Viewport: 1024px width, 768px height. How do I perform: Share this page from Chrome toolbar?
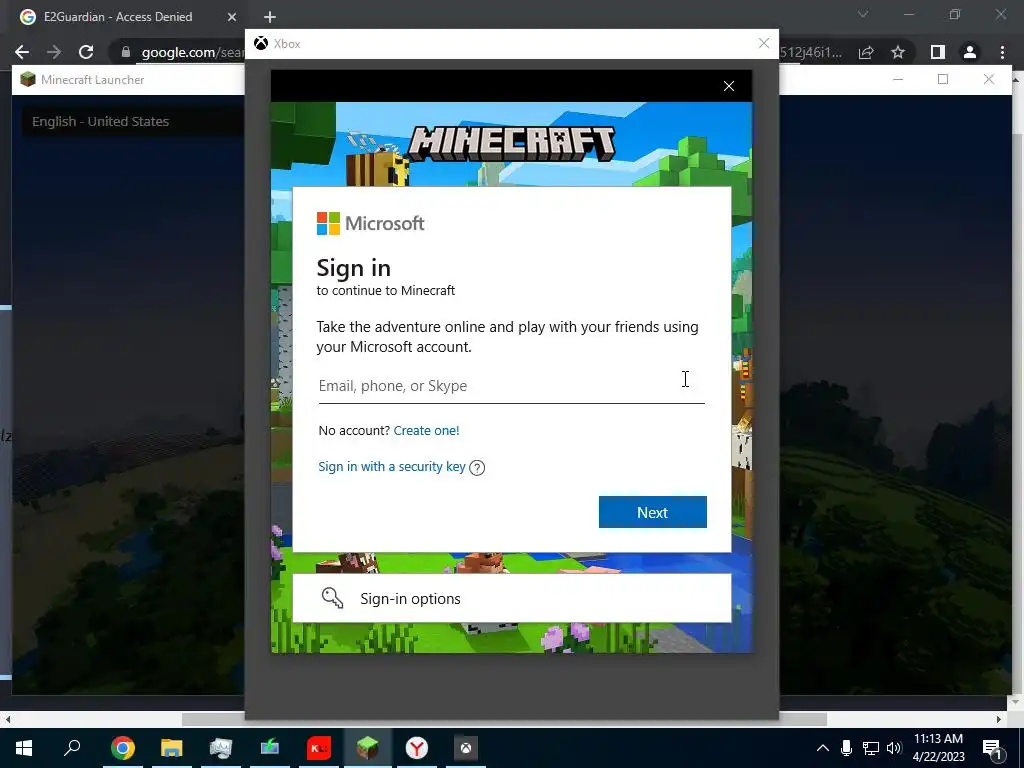(x=866, y=52)
